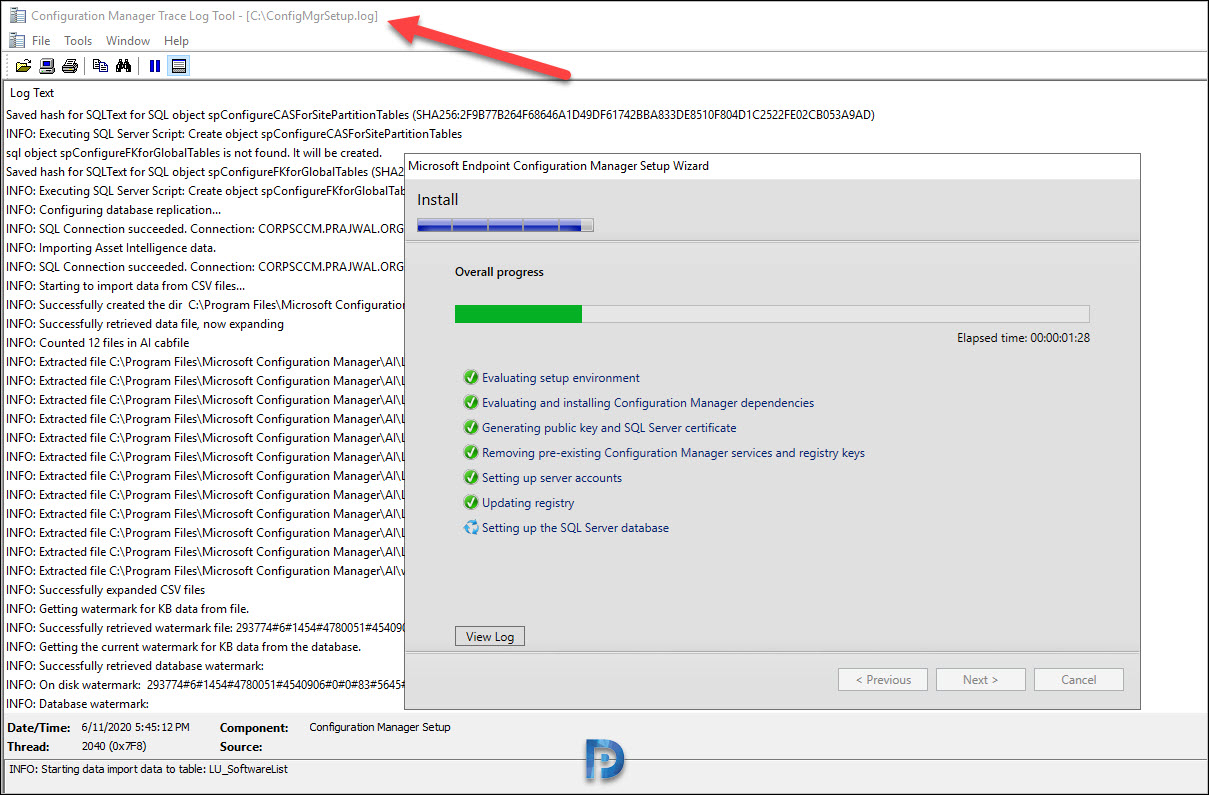Viewport: 1209px width, 795px height.
Task: Select row 'INFO: On disk watermark'
Action: (205, 685)
